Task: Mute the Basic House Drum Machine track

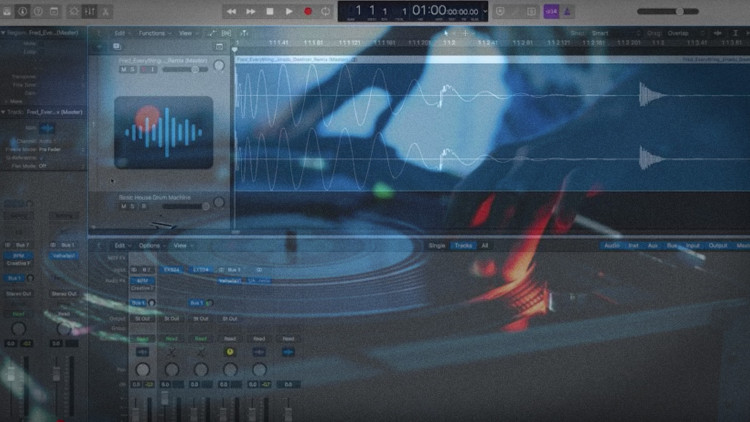Action: (x=123, y=206)
